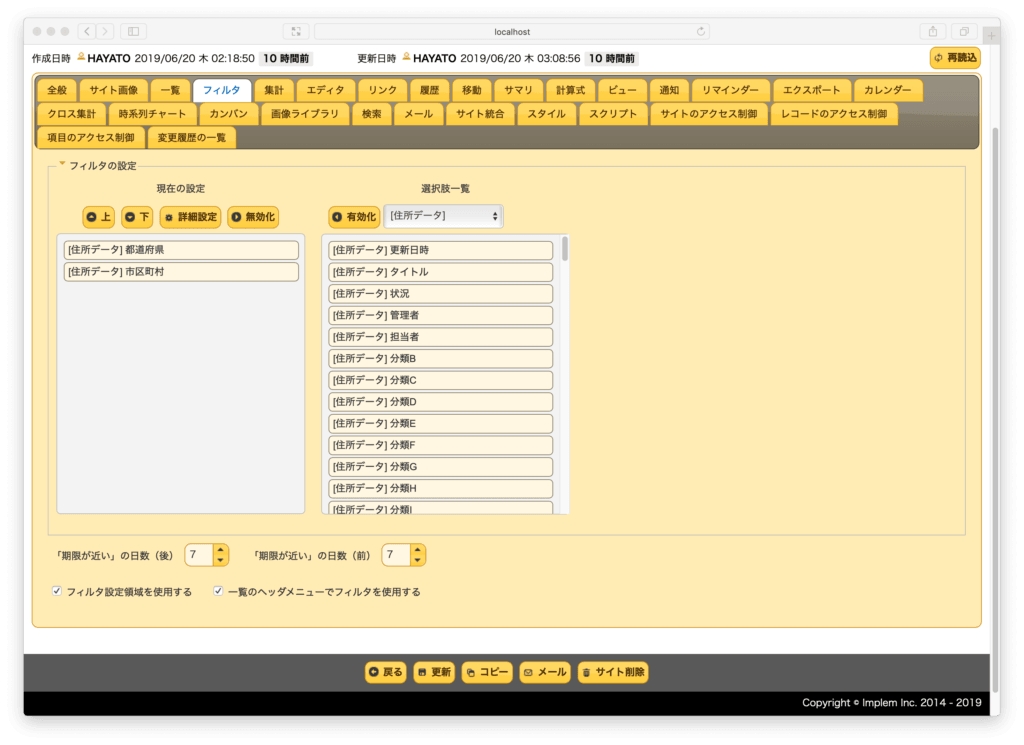Toggle 一覧のヘッダメニューでフィルタを使用する checkbox
Screen dimensions: 1024x745
click(218, 591)
